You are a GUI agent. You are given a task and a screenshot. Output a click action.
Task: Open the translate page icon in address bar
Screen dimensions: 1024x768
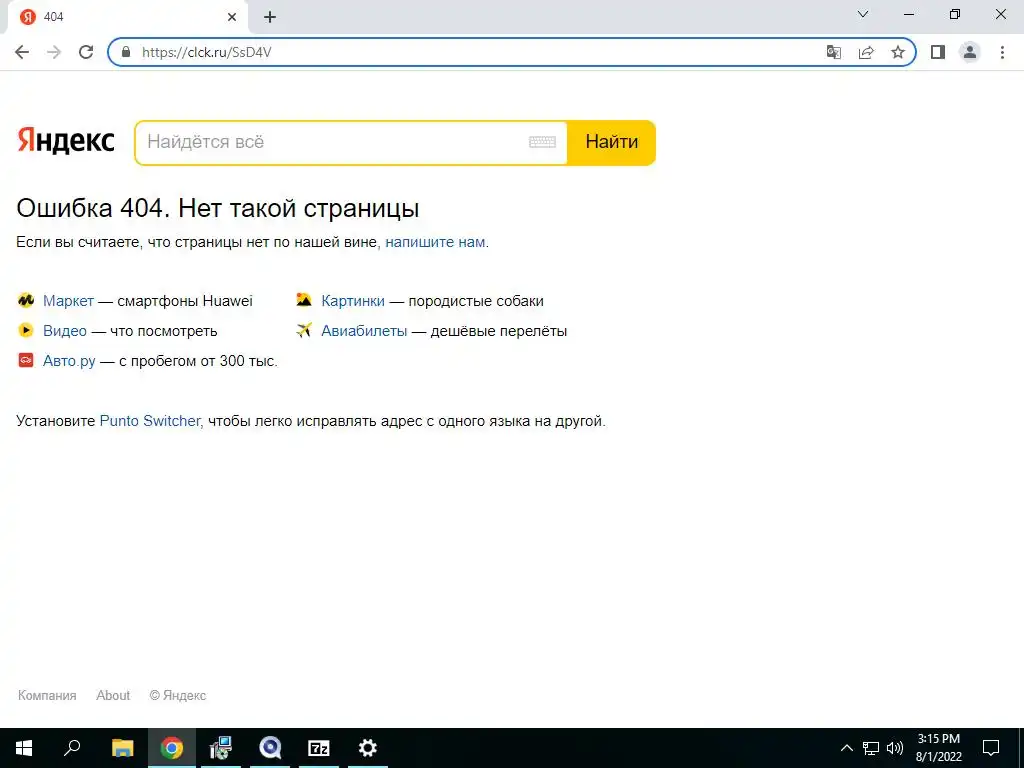tap(834, 52)
